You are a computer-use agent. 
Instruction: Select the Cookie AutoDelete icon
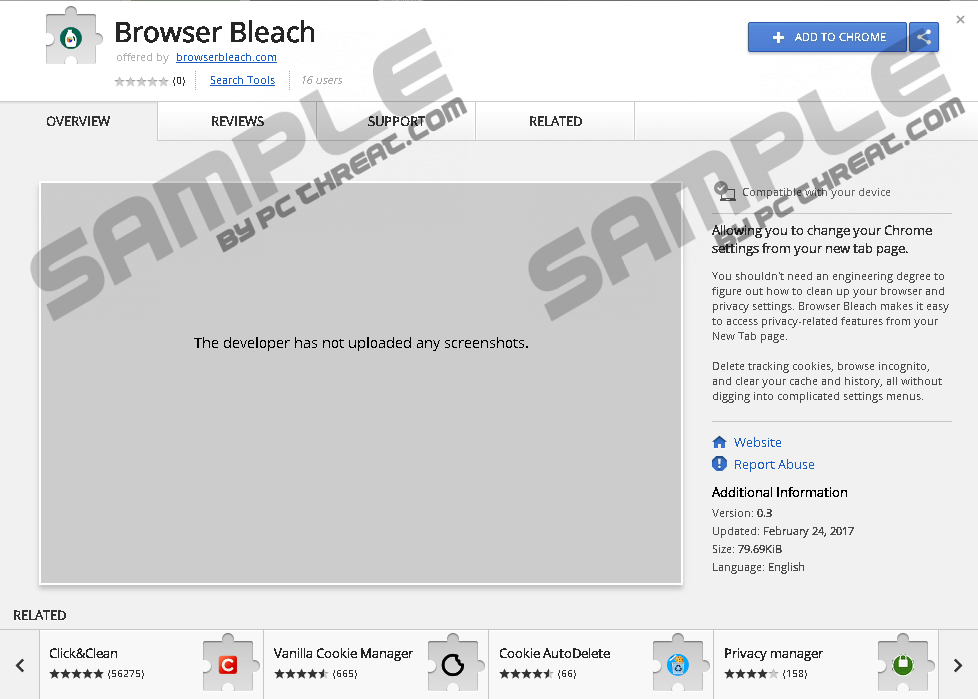677,664
